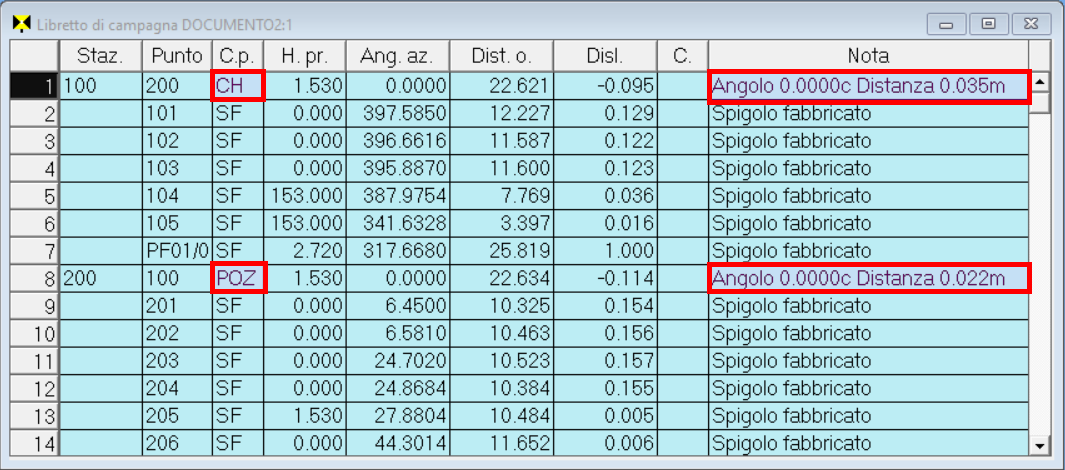Click the scroll up arrow
This screenshot has width=1065, height=470.
(x=1040, y=83)
